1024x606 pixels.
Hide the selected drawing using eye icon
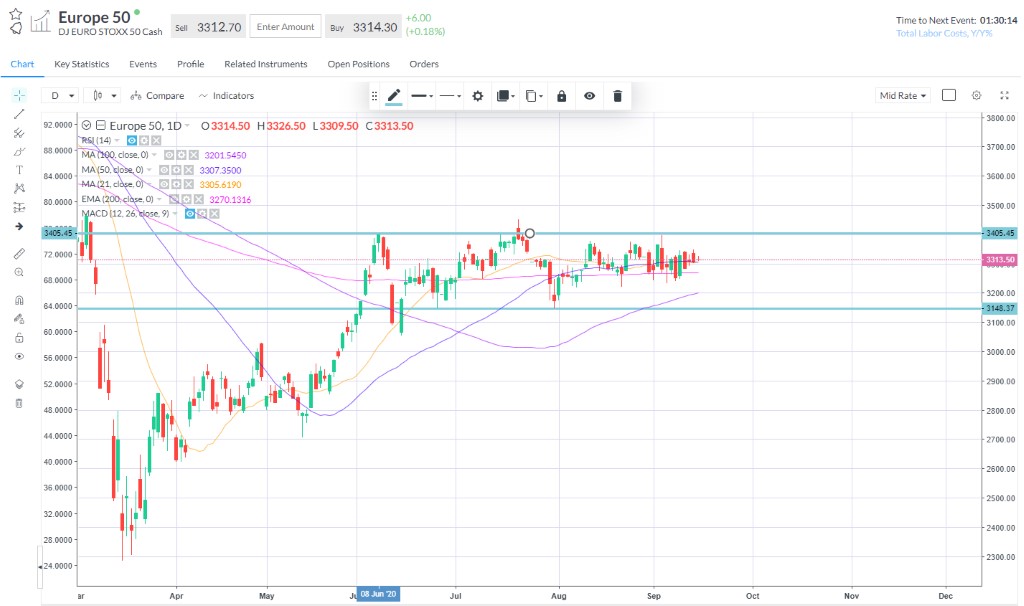(x=589, y=96)
